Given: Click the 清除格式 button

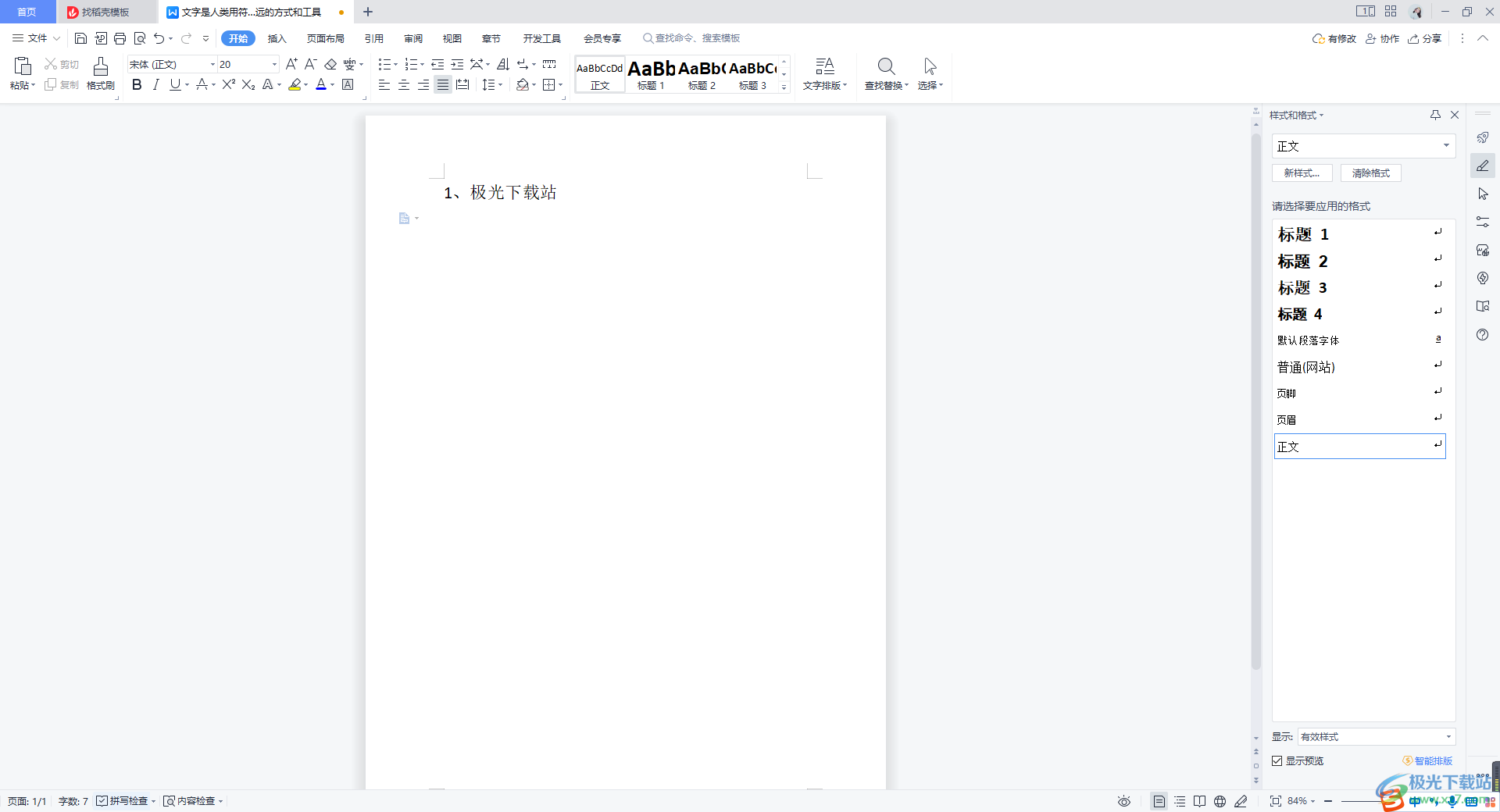Looking at the screenshot, I should [1371, 173].
